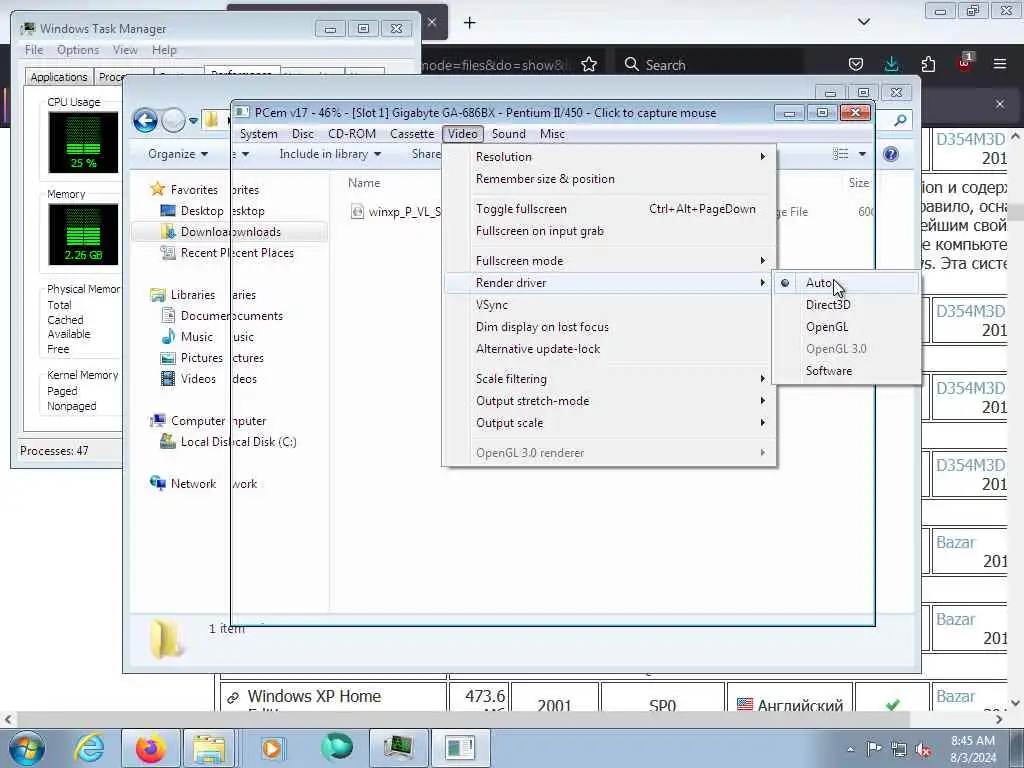Open the Misc menu in PCem
The height and width of the screenshot is (768, 1024).
[552, 134]
